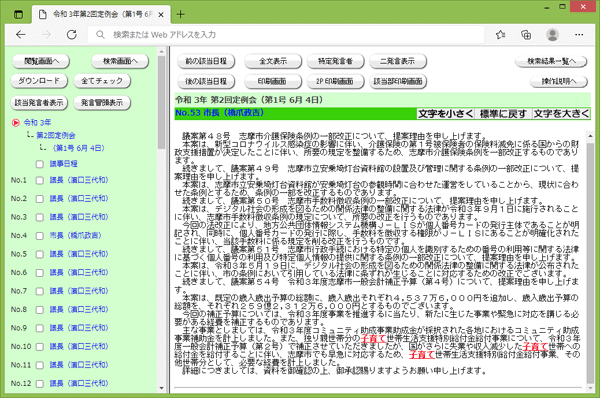The height and width of the screenshot is (398, 600).
Task: Click the 該当発言者表示 button
Action: (x=39, y=103)
